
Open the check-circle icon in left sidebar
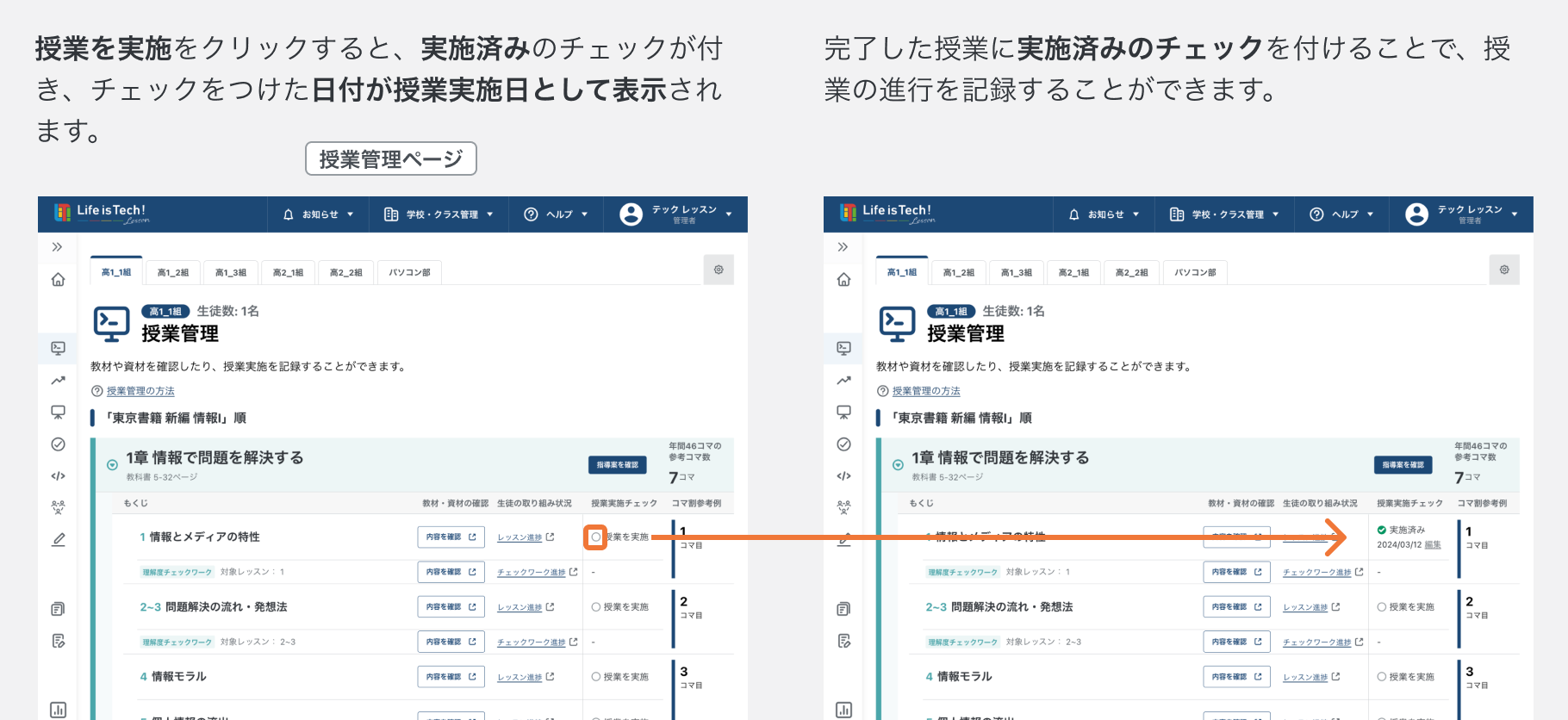click(58, 444)
